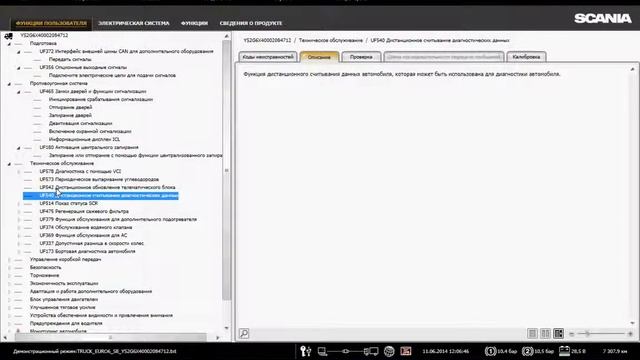640x360 pixels.
Task: Click the battery voltage icon
Action: [564, 351]
